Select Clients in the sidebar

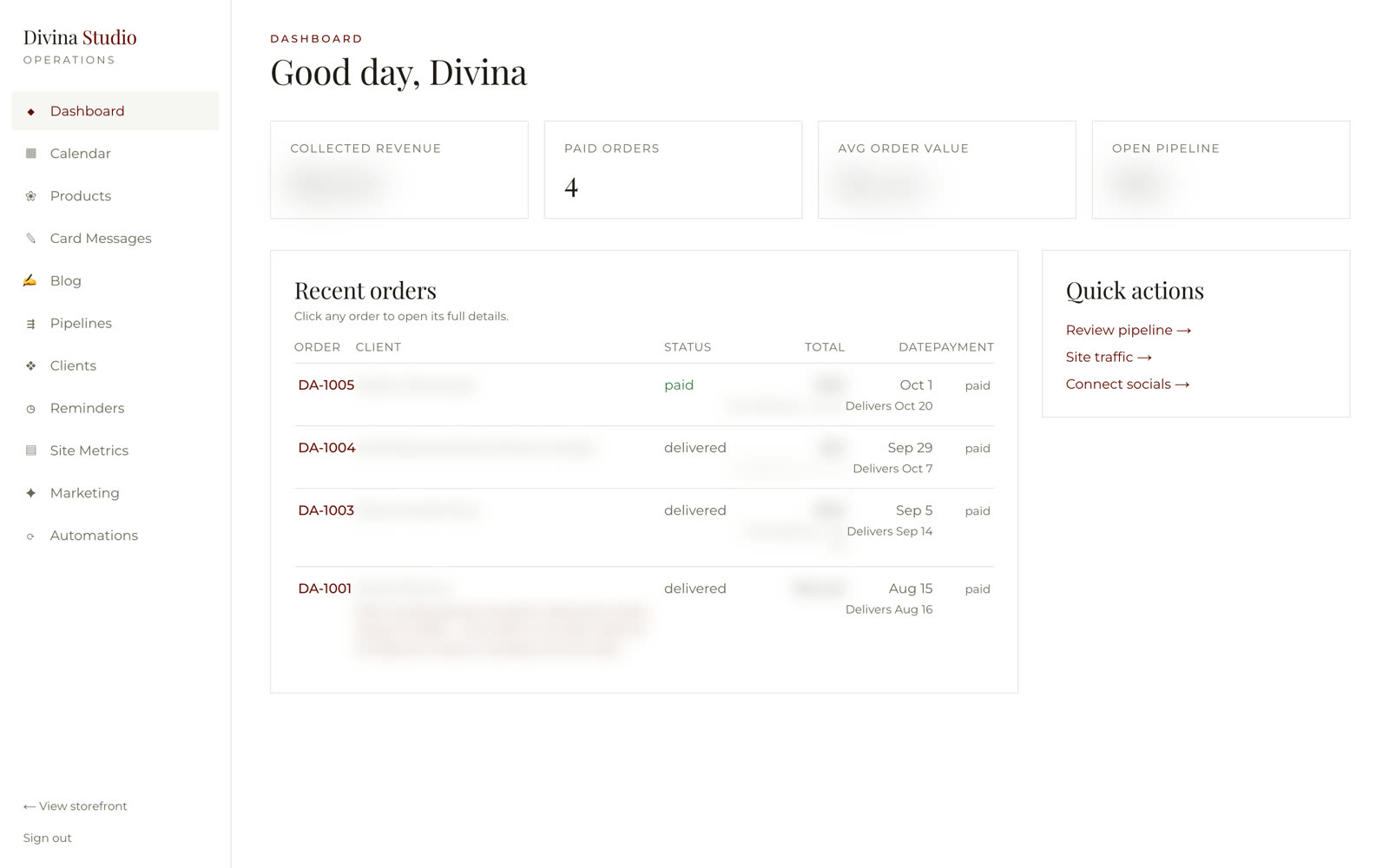pos(115,366)
